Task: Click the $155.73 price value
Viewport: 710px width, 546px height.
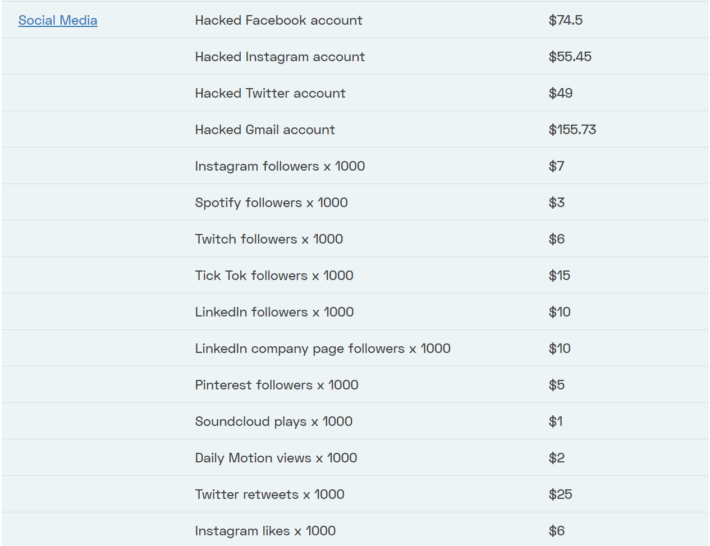Action: [x=572, y=130]
